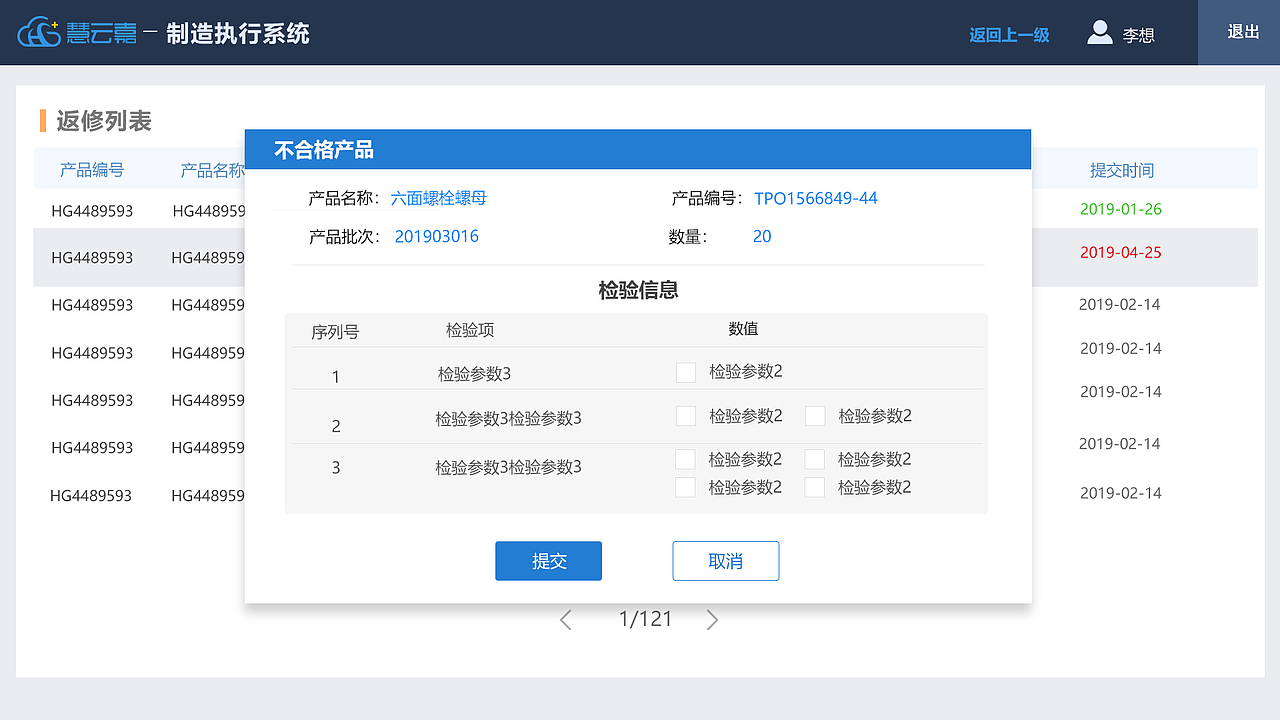Click the 取消 cancel button
This screenshot has height=720, width=1280.
(726, 561)
